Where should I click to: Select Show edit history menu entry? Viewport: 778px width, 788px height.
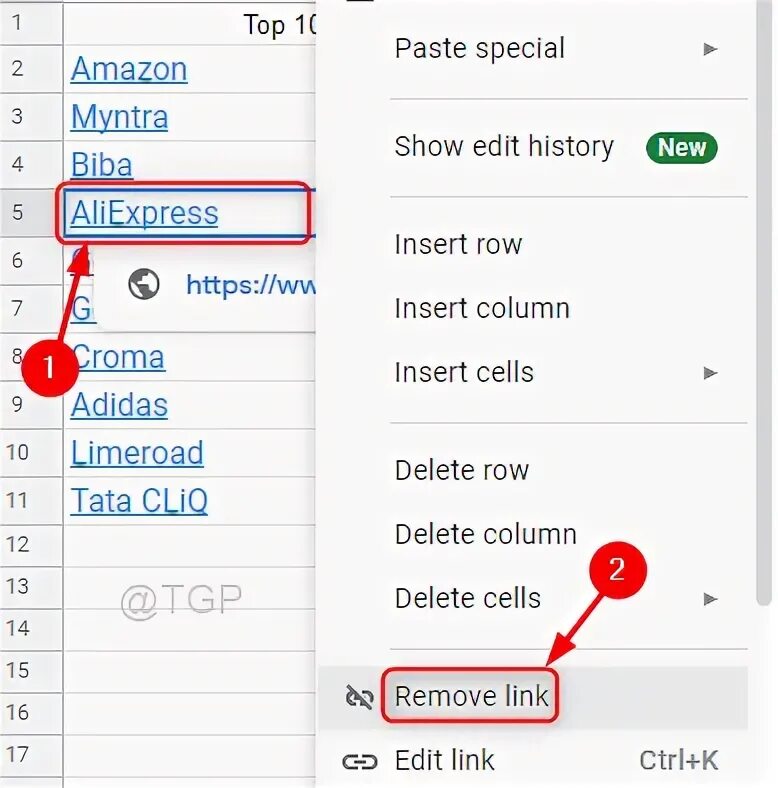pyautogui.click(x=533, y=147)
